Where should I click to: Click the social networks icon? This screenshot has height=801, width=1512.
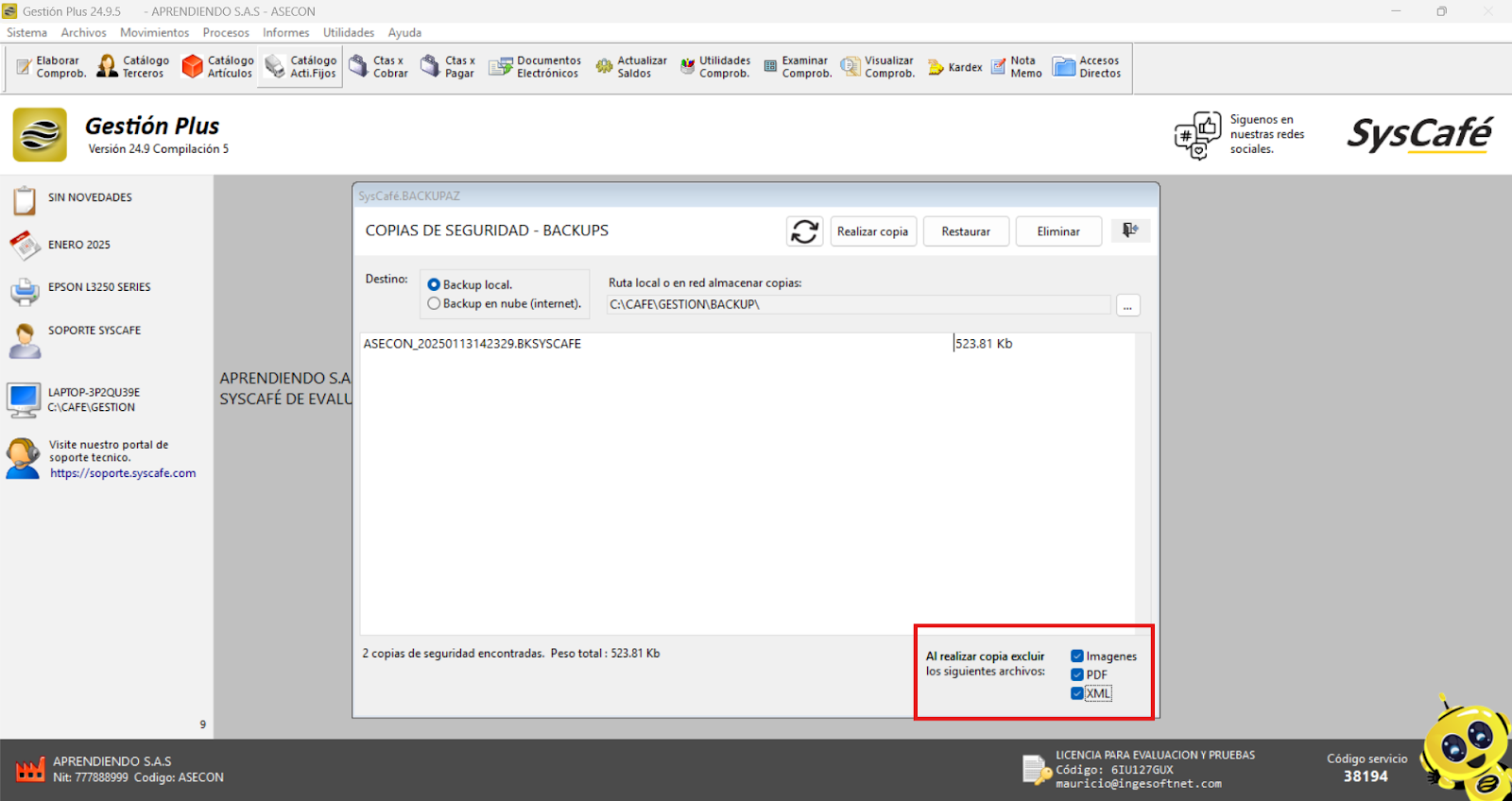coord(1196,135)
